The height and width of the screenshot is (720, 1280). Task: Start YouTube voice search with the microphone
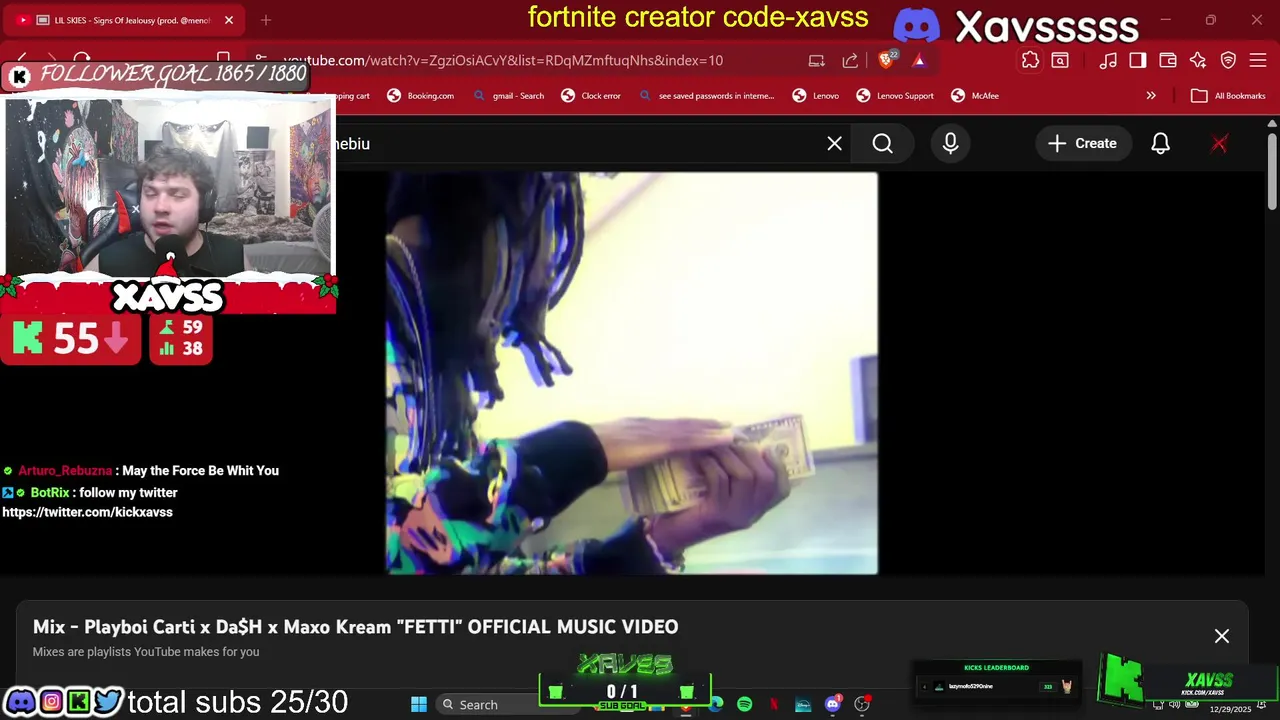point(950,144)
